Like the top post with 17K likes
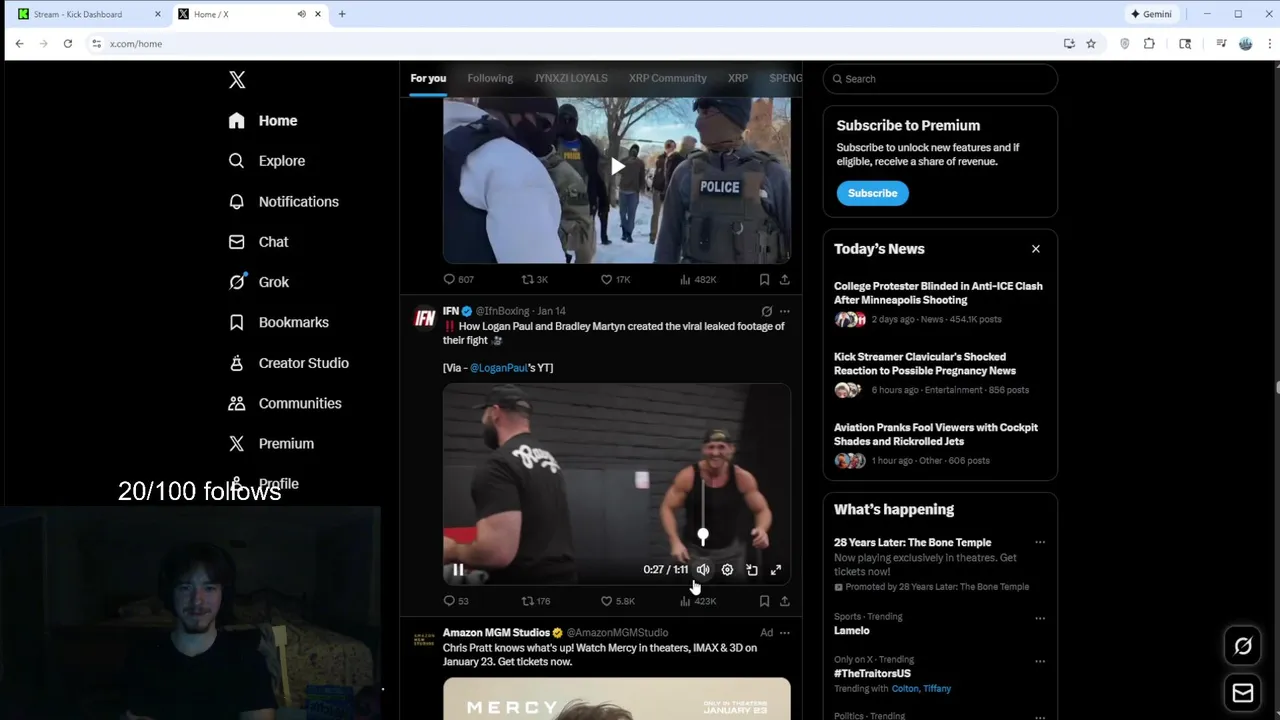This screenshot has width=1280, height=720. (615, 280)
